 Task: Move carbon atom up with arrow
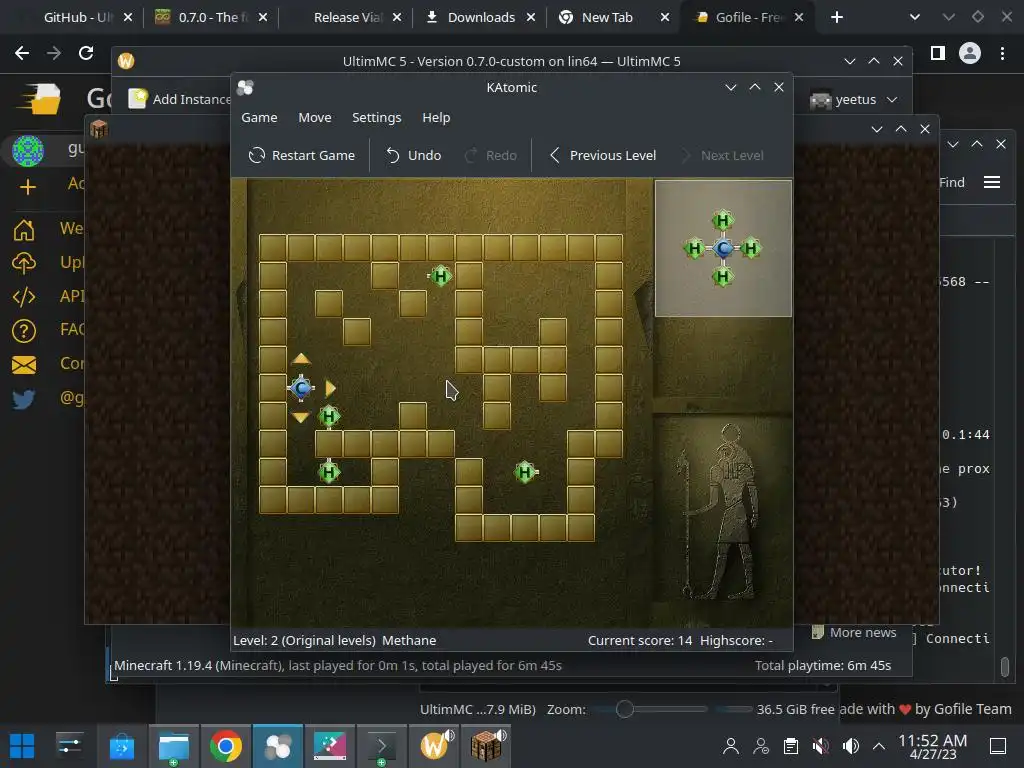300,359
